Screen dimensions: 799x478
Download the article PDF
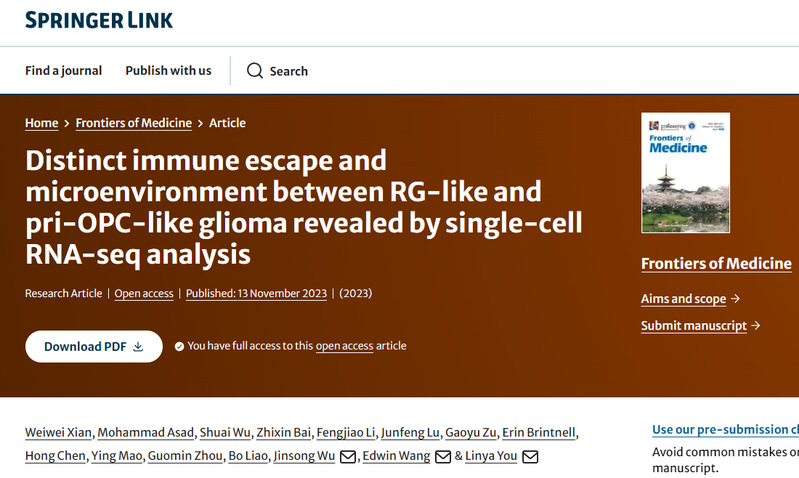pyautogui.click(x=94, y=346)
